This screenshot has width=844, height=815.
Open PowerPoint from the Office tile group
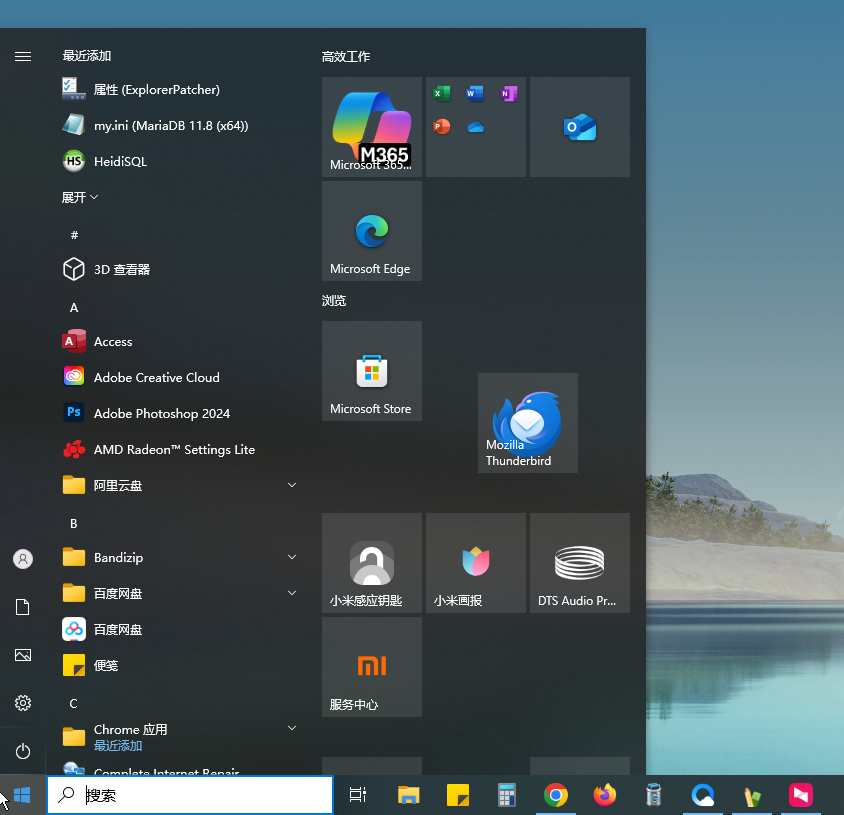pyautogui.click(x=442, y=127)
